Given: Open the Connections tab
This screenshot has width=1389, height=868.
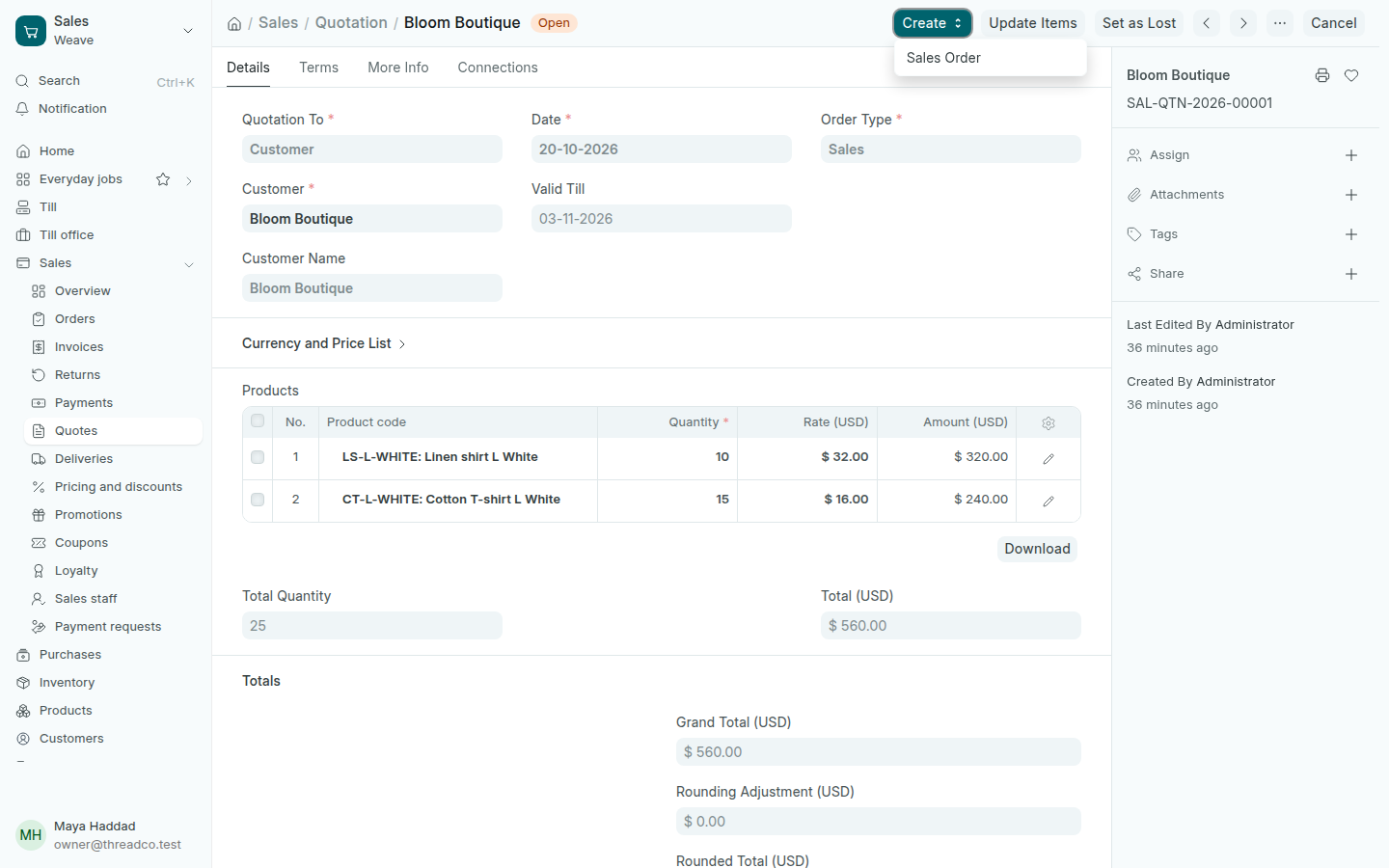Looking at the screenshot, I should [498, 68].
